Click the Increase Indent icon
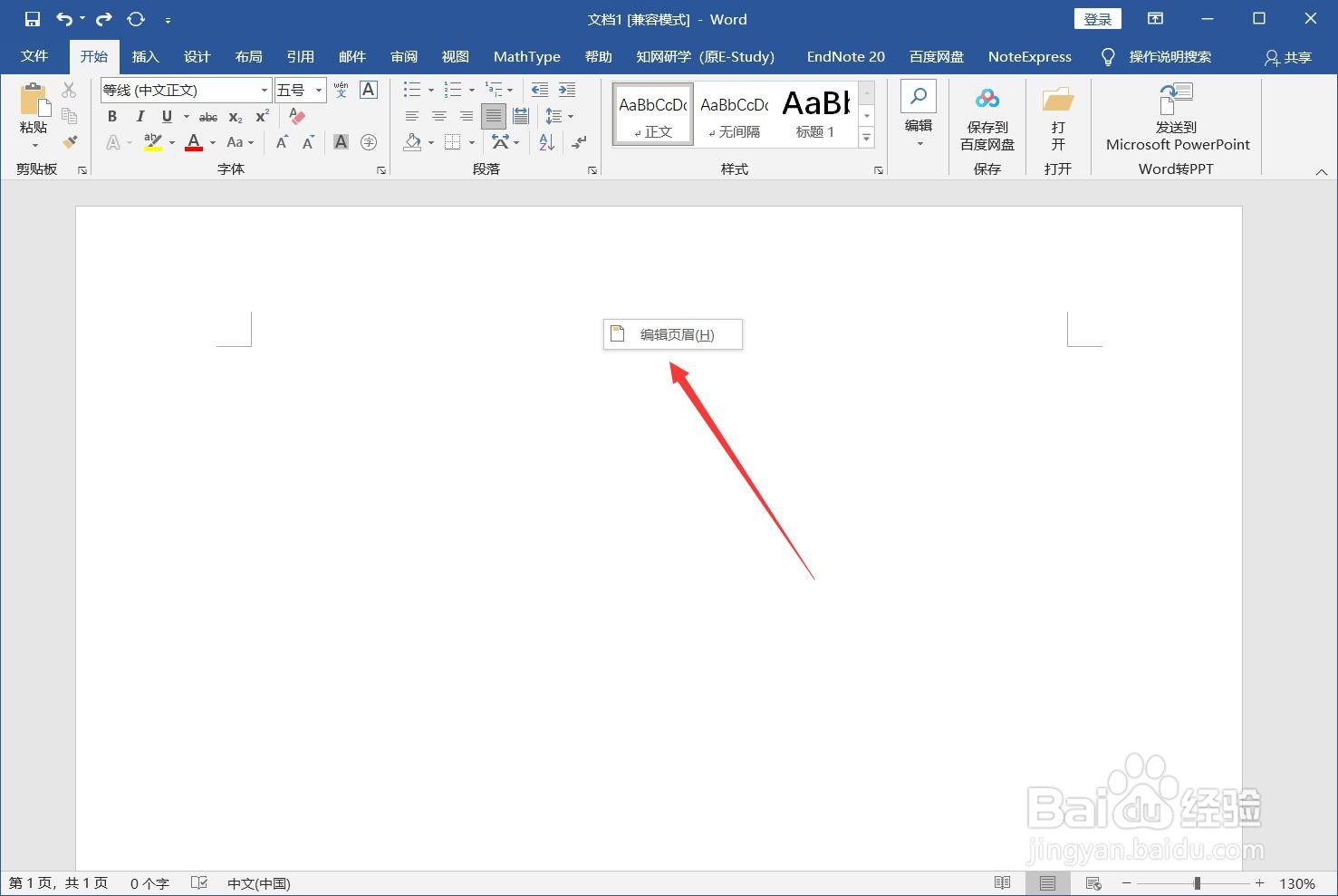 point(567,90)
